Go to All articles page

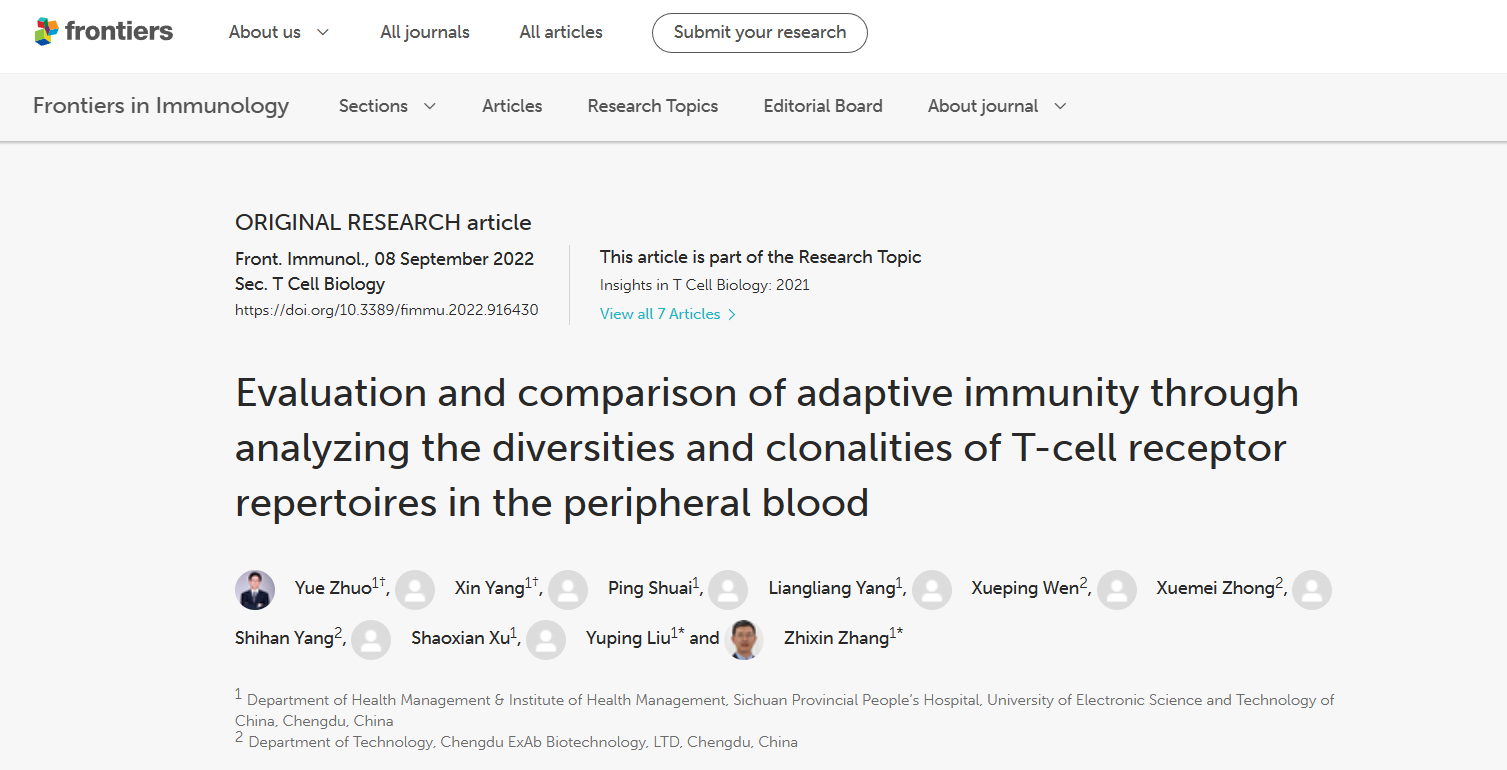pyautogui.click(x=561, y=32)
